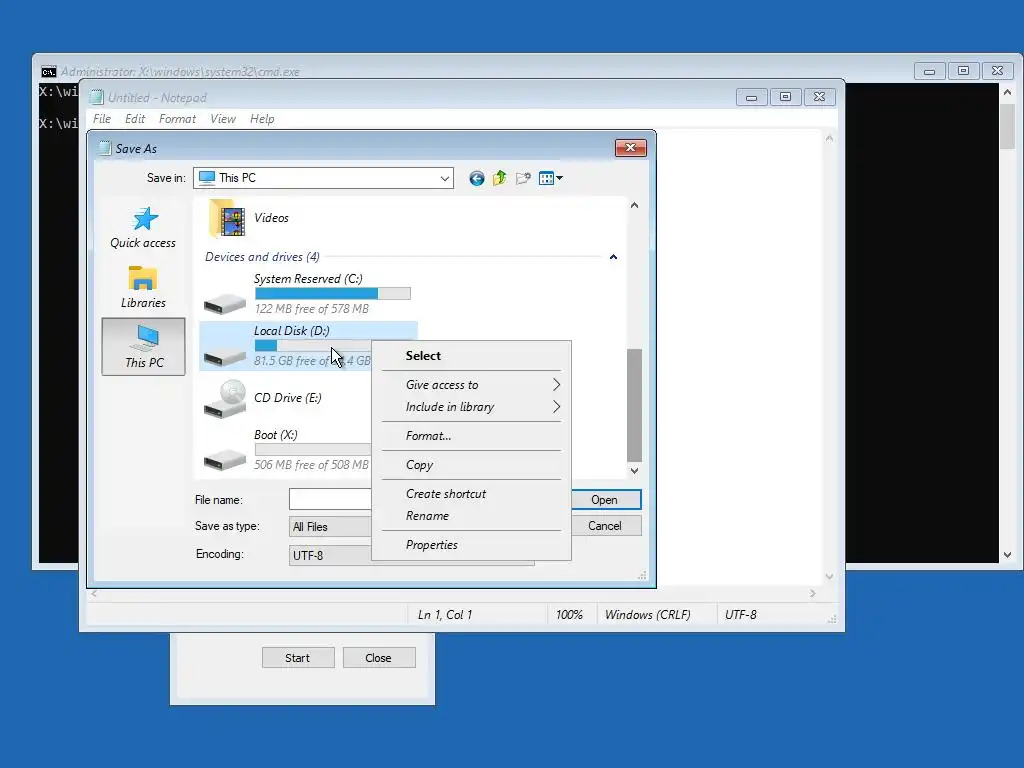Select This PC in the places bar
The height and width of the screenshot is (768, 1024).
(144, 347)
